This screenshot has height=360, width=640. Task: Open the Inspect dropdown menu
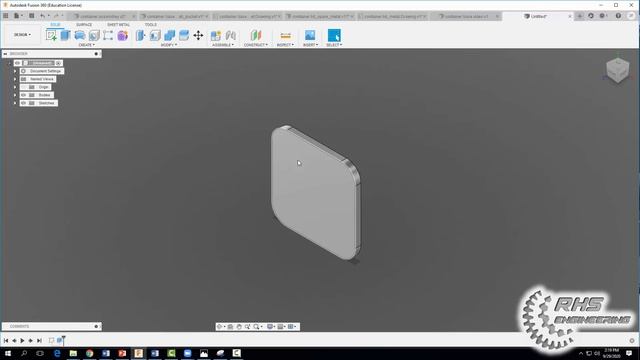[x=285, y=45]
